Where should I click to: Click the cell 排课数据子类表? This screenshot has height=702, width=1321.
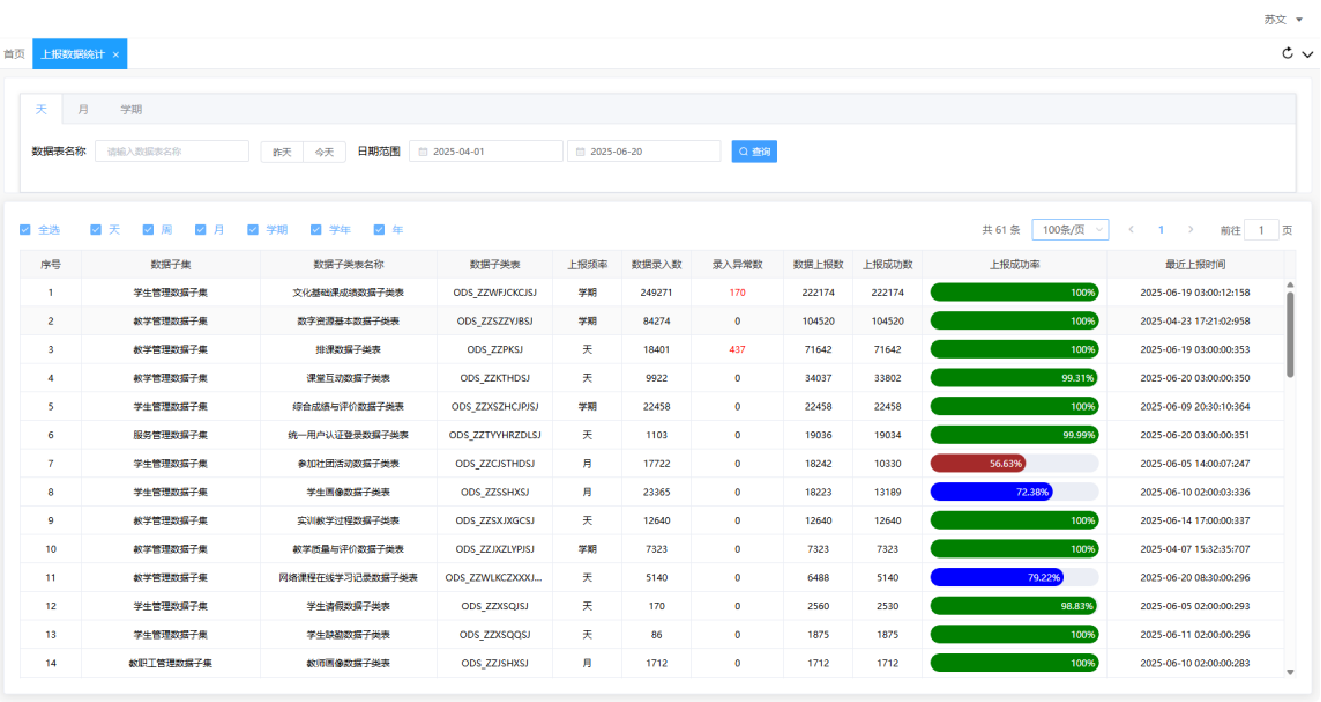click(348, 350)
